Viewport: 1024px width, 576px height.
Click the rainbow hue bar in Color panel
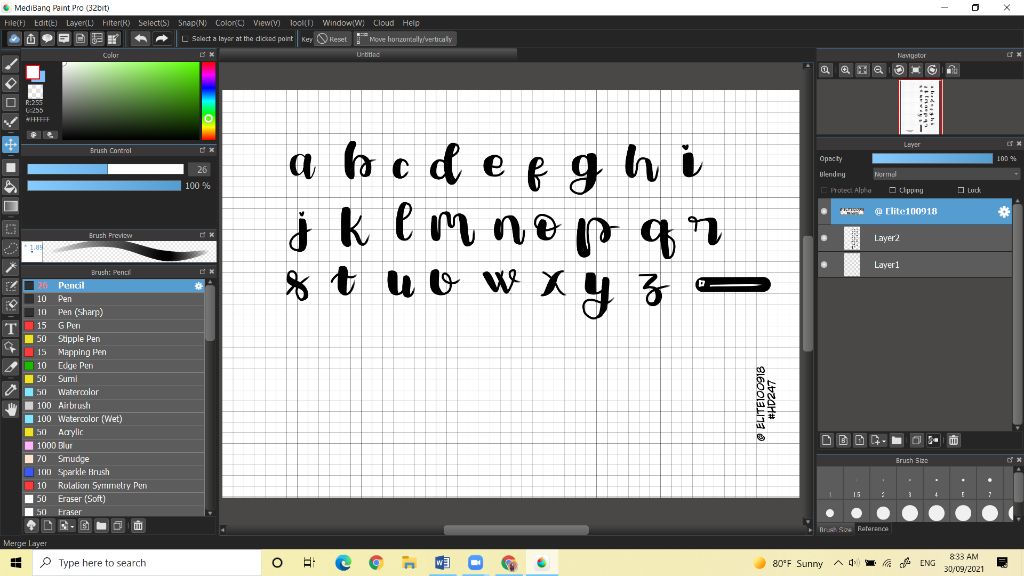click(x=208, y=101)
